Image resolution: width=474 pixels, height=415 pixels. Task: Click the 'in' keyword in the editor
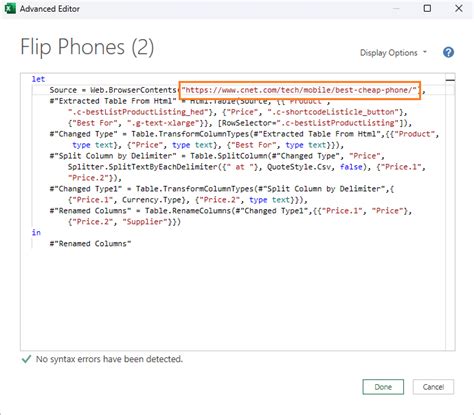(36, 232)
